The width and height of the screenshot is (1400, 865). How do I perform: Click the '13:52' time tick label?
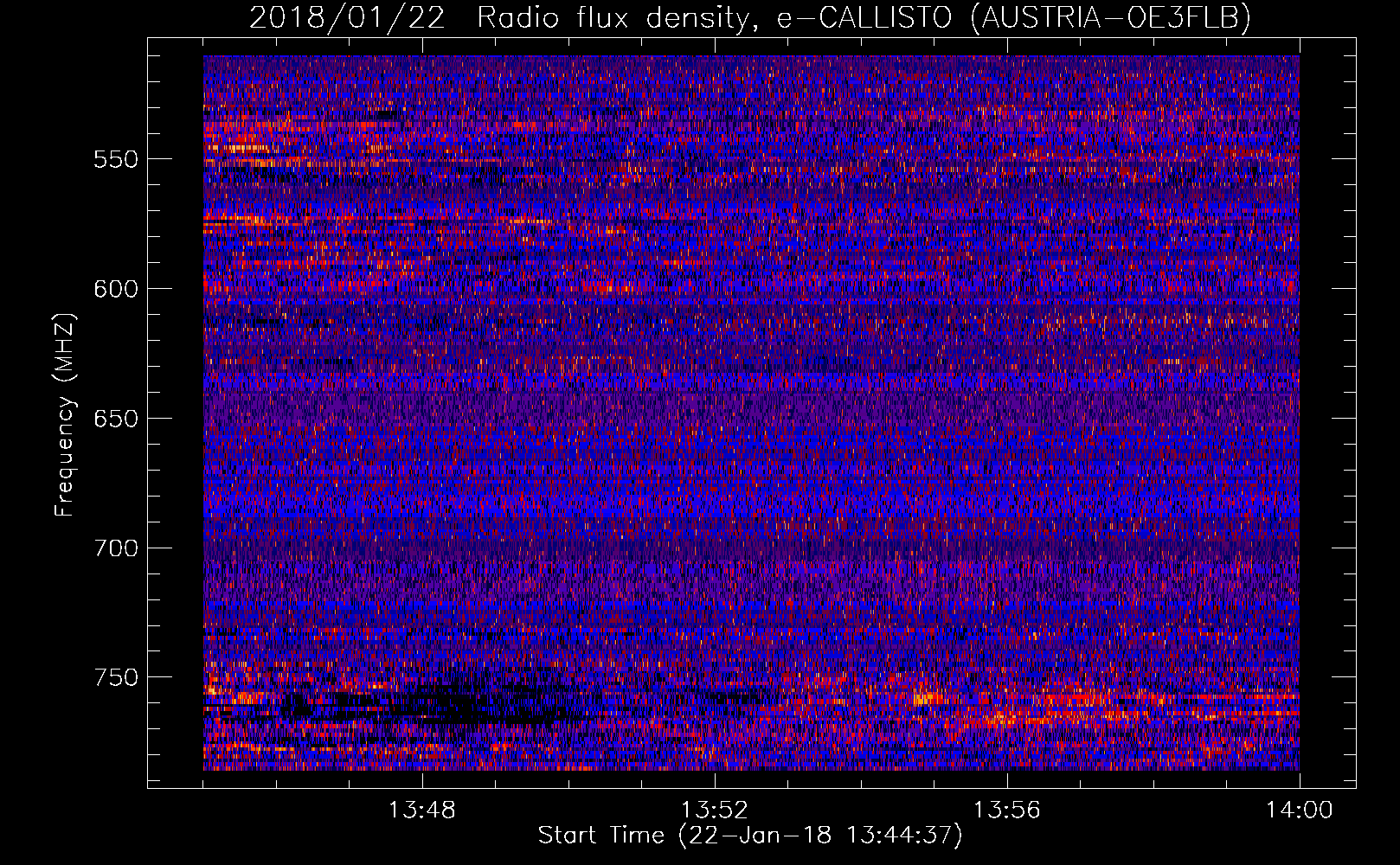715,811
